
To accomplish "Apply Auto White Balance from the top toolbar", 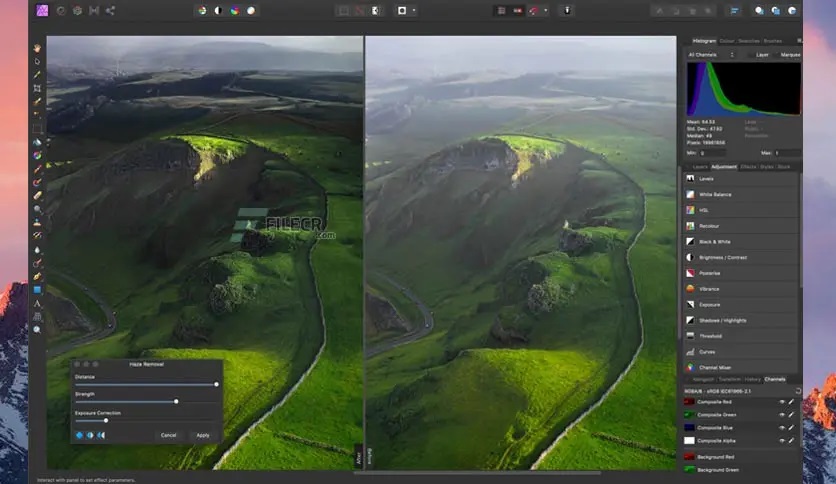I will coord(251,11).
